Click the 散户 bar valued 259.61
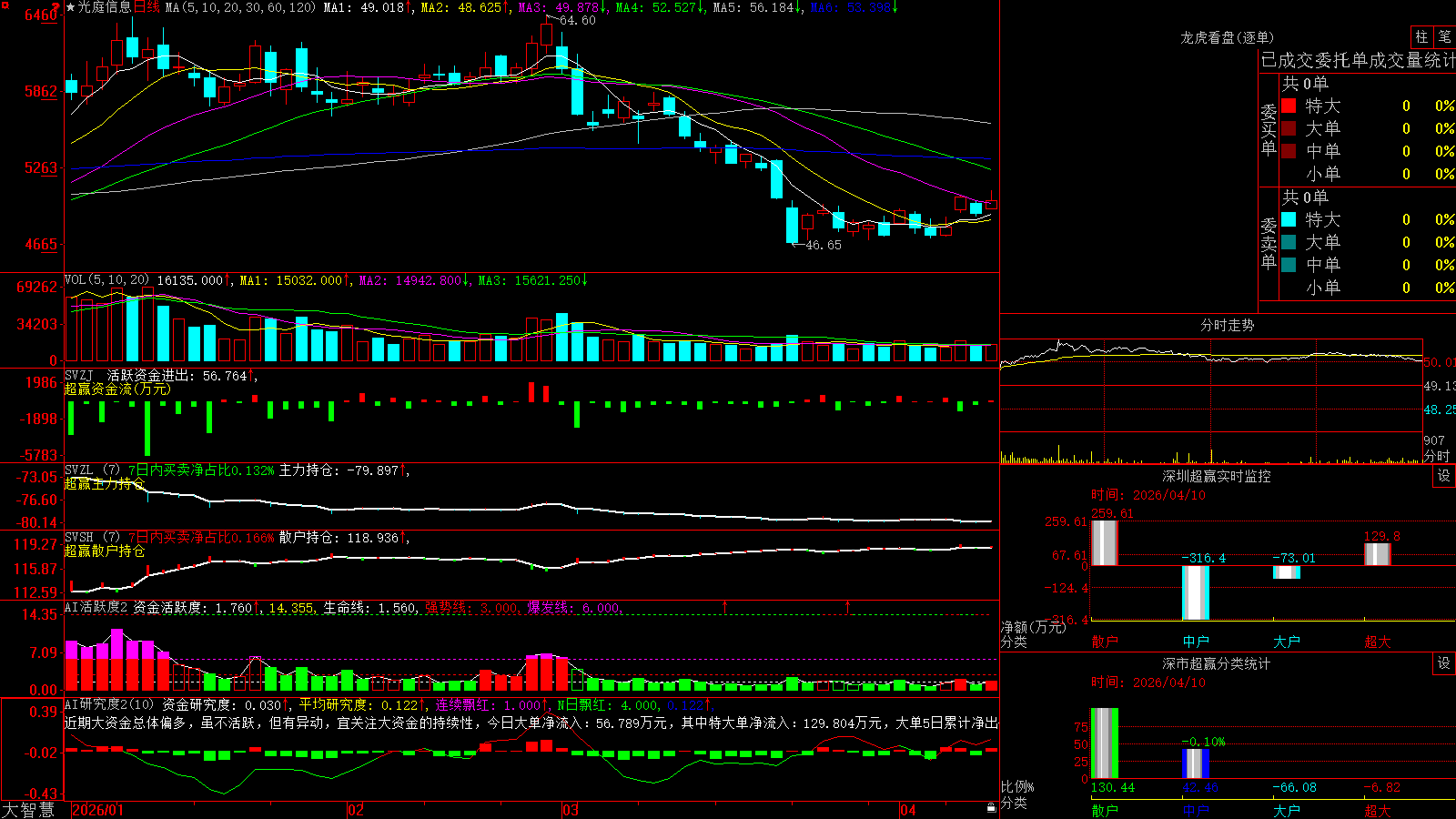Image resolution: width=1456 pixels, height=819 pixels. click(1104, 542)
